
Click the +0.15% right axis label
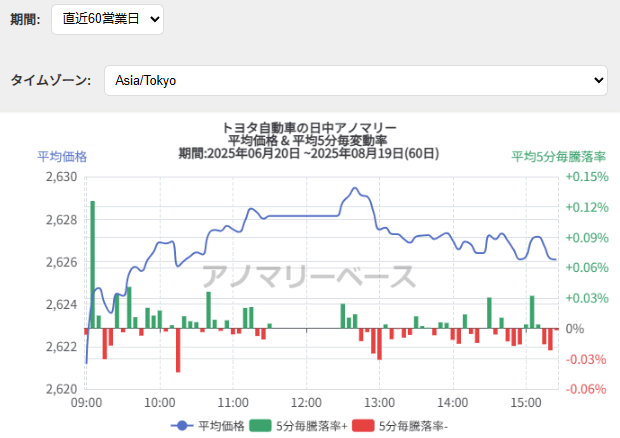(587, 177)
